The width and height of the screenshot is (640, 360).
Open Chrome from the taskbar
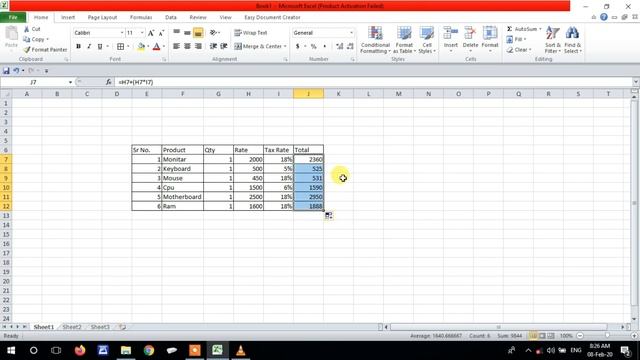[x=149, y=350]
